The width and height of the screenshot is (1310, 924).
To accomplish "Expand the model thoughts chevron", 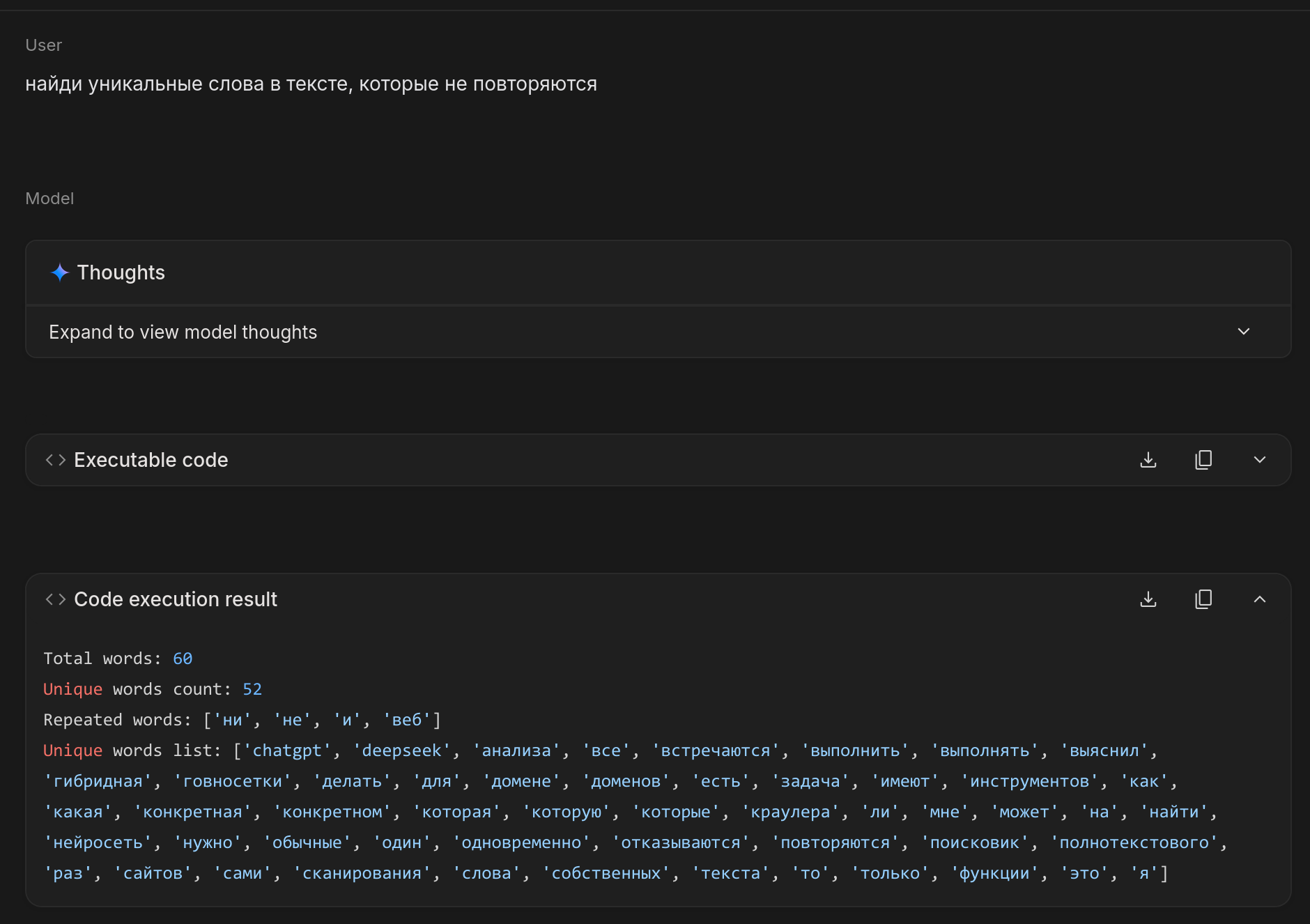I will click(1244, 332).
